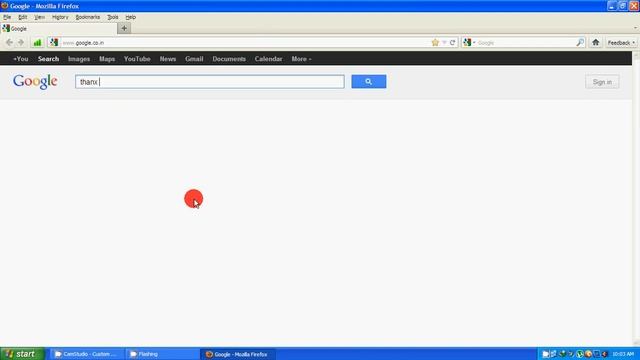This screenshot has width=640, height=360.
Task: Open the search engine selector dropdown arrow
Action: [x=474, y=42]
